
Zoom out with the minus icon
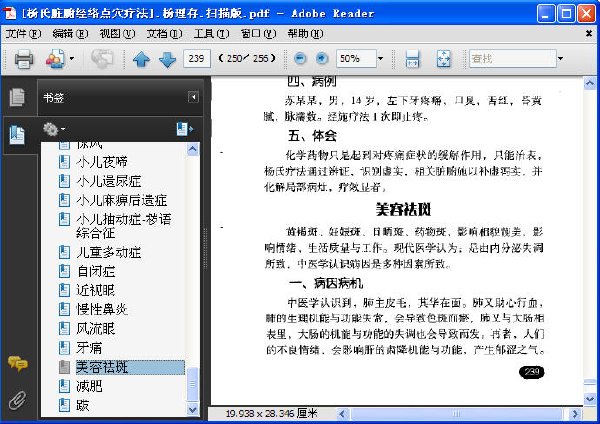point(300,59)
